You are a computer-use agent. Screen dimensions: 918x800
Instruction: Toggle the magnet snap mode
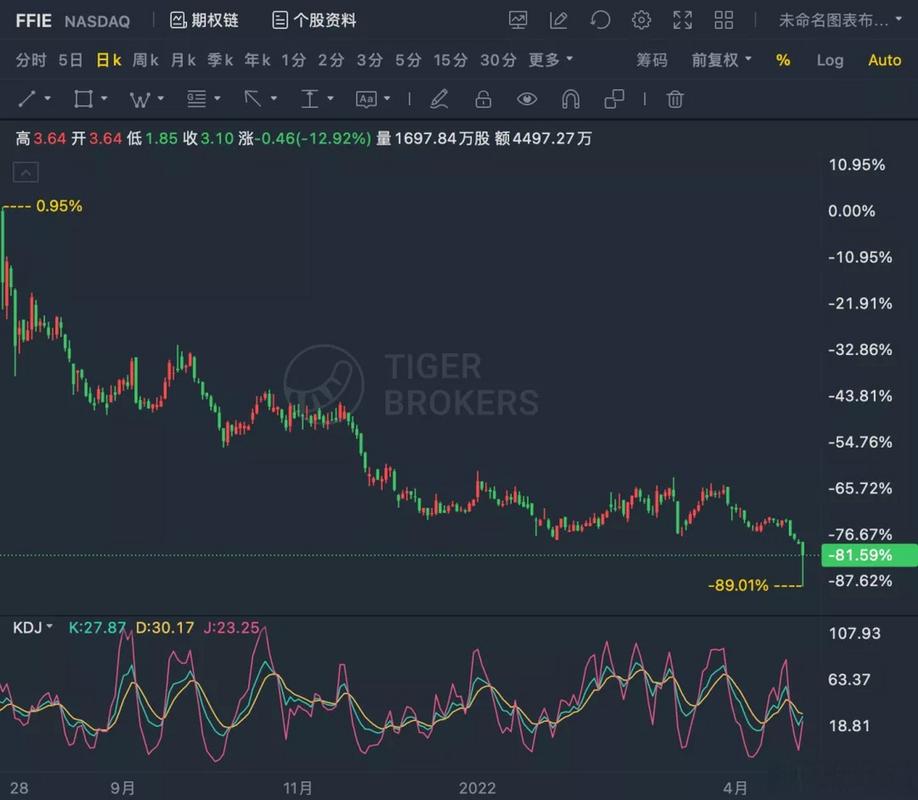569,99
